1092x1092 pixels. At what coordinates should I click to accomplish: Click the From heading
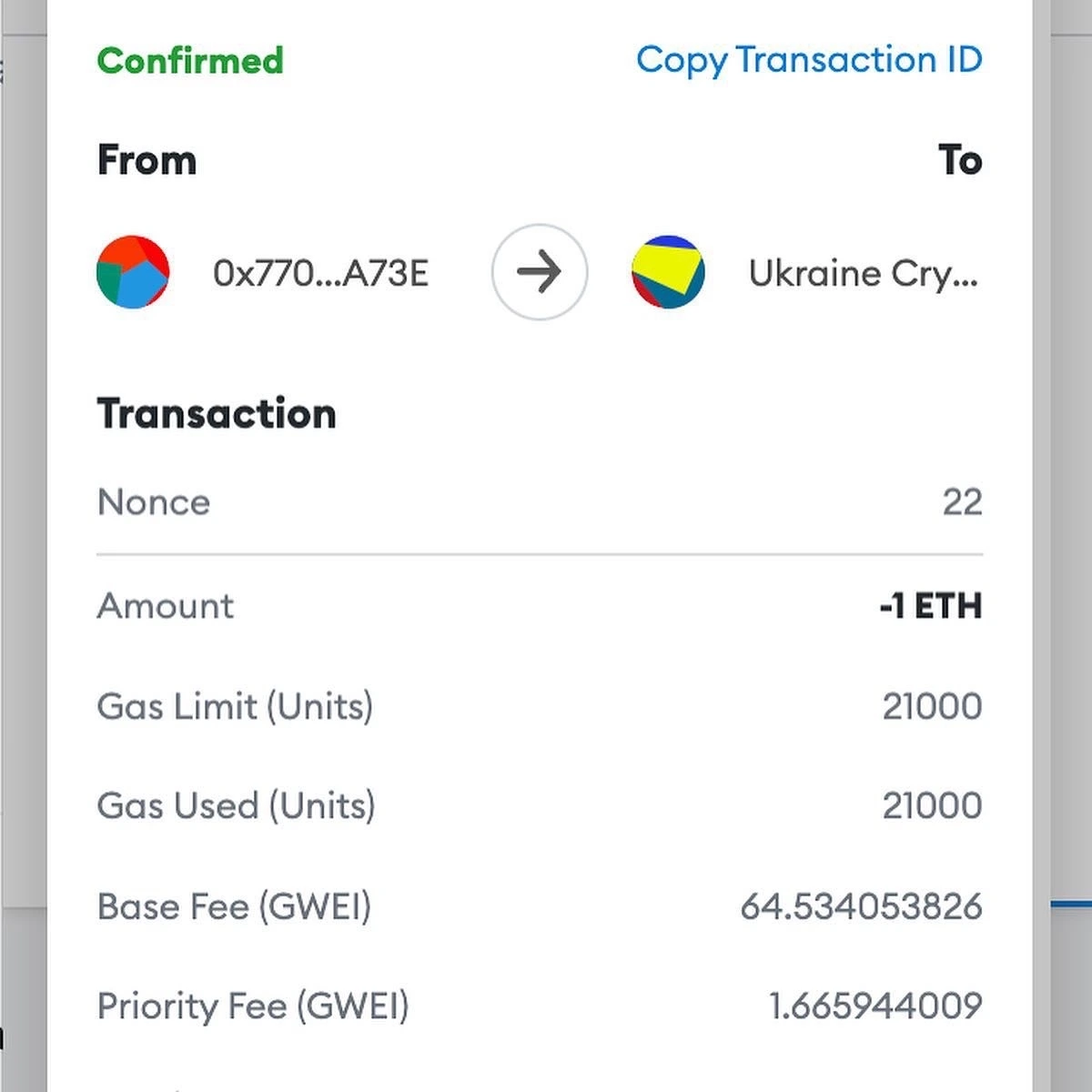147,160
